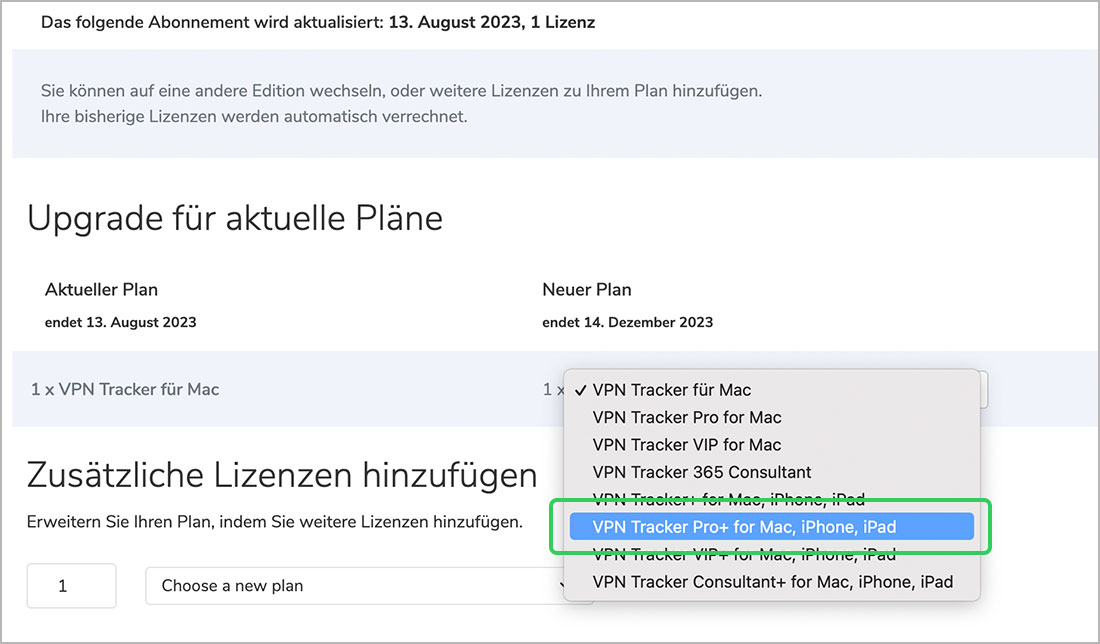This screenshot has height=644, width=1100.
Task: Pick VPN Tracker VIP for Mac
Action: point(687,444)
